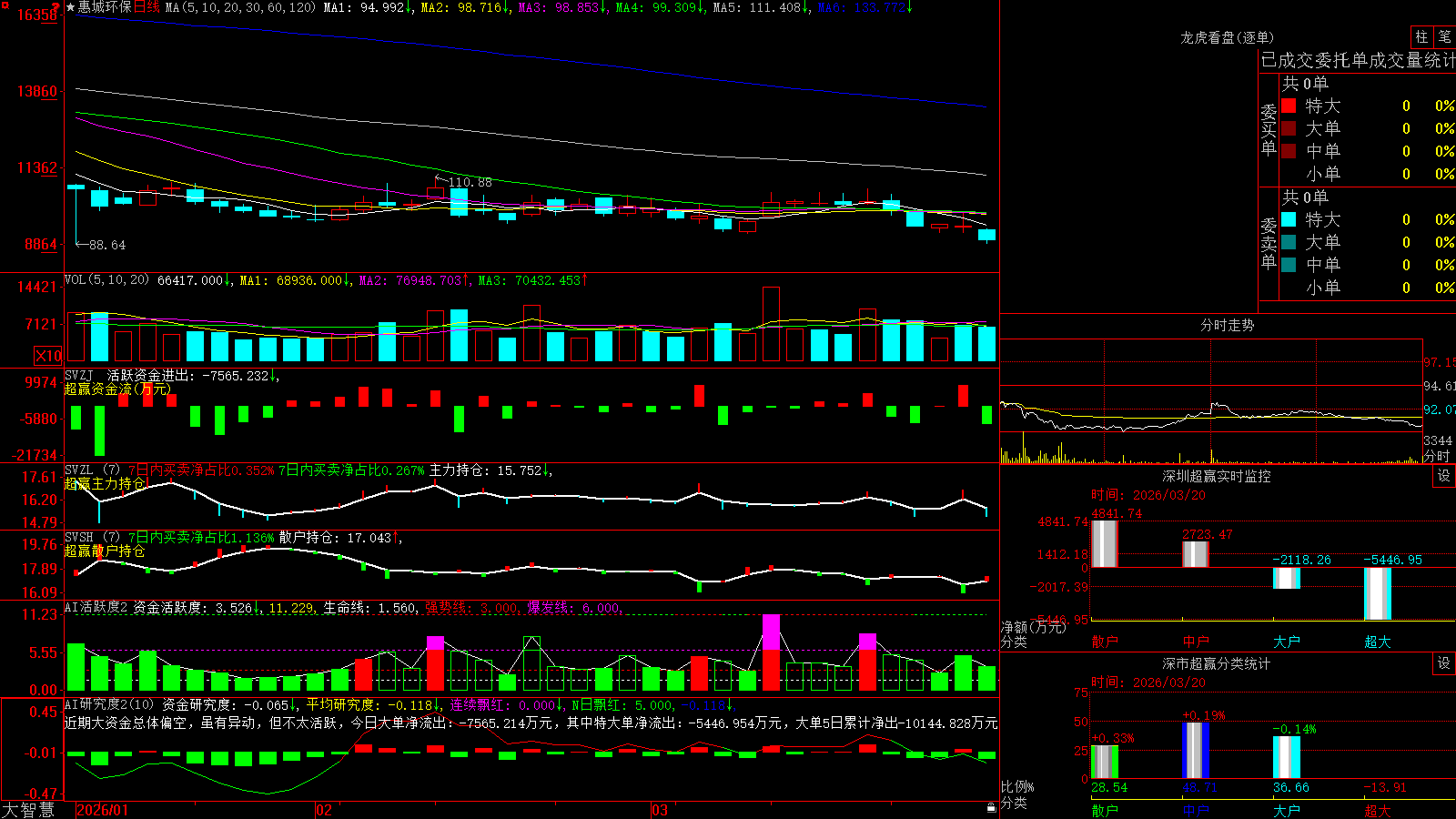Click the 2026/01 date marker on the time axis
The image size is (1456, 819).
[103, 810]
